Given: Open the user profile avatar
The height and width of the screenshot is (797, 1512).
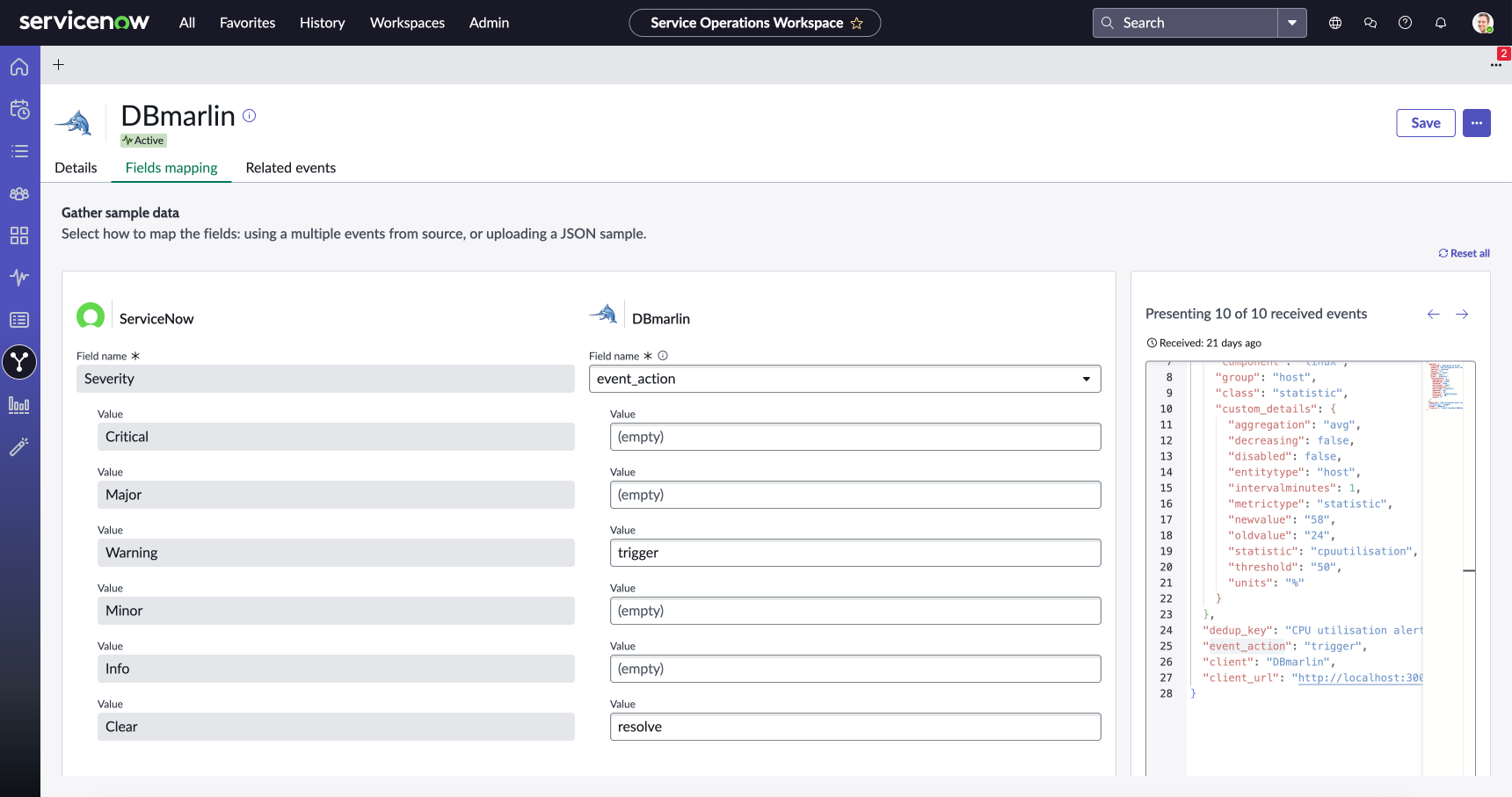Looking at the screenshot, I should [1483, 23].
